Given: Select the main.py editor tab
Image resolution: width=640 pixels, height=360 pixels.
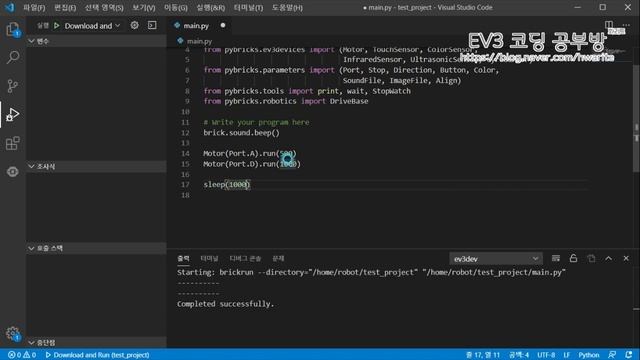Looking at the screenshot, I should coord(200,25).
